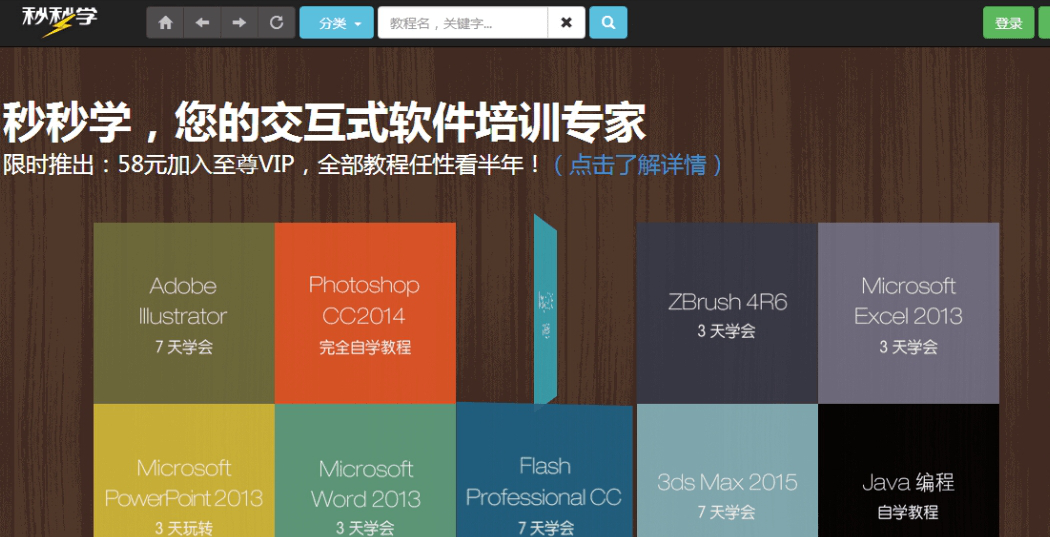Click the headline 秒秒学，您的交互式软件培训专家

click(x=324, y=123)
